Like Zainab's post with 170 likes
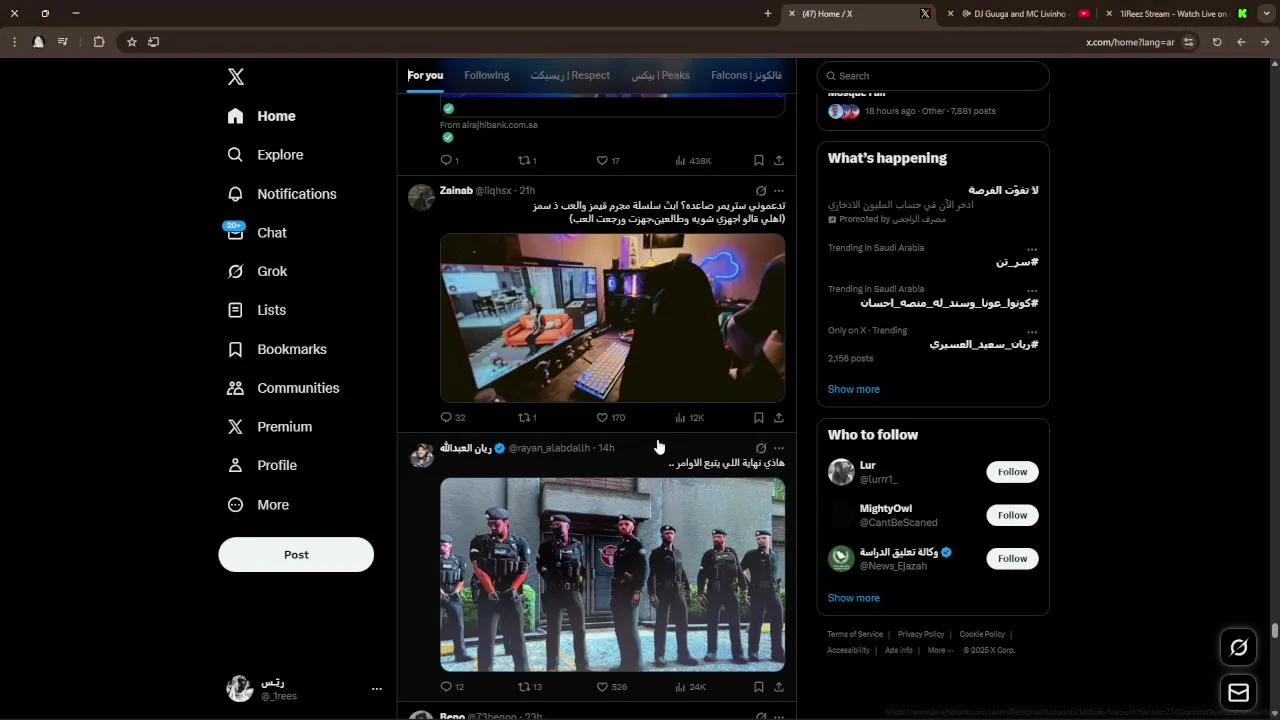The height and width of the screenshot is (720, 1280). point(610,418)
